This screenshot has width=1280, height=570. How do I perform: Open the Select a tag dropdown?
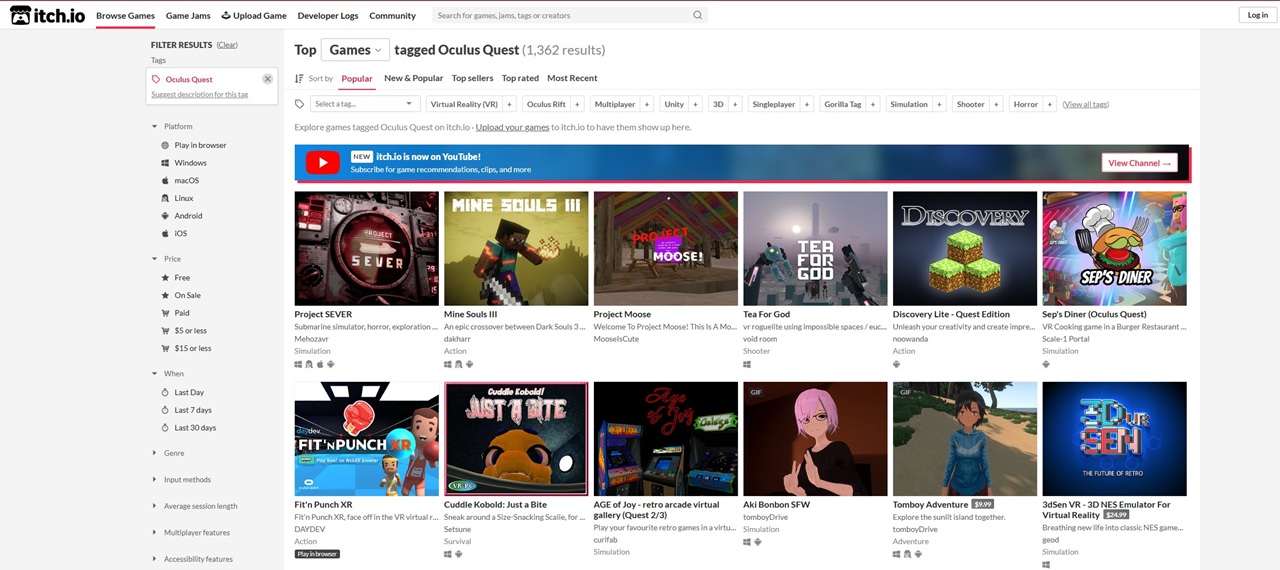[364, 104]
